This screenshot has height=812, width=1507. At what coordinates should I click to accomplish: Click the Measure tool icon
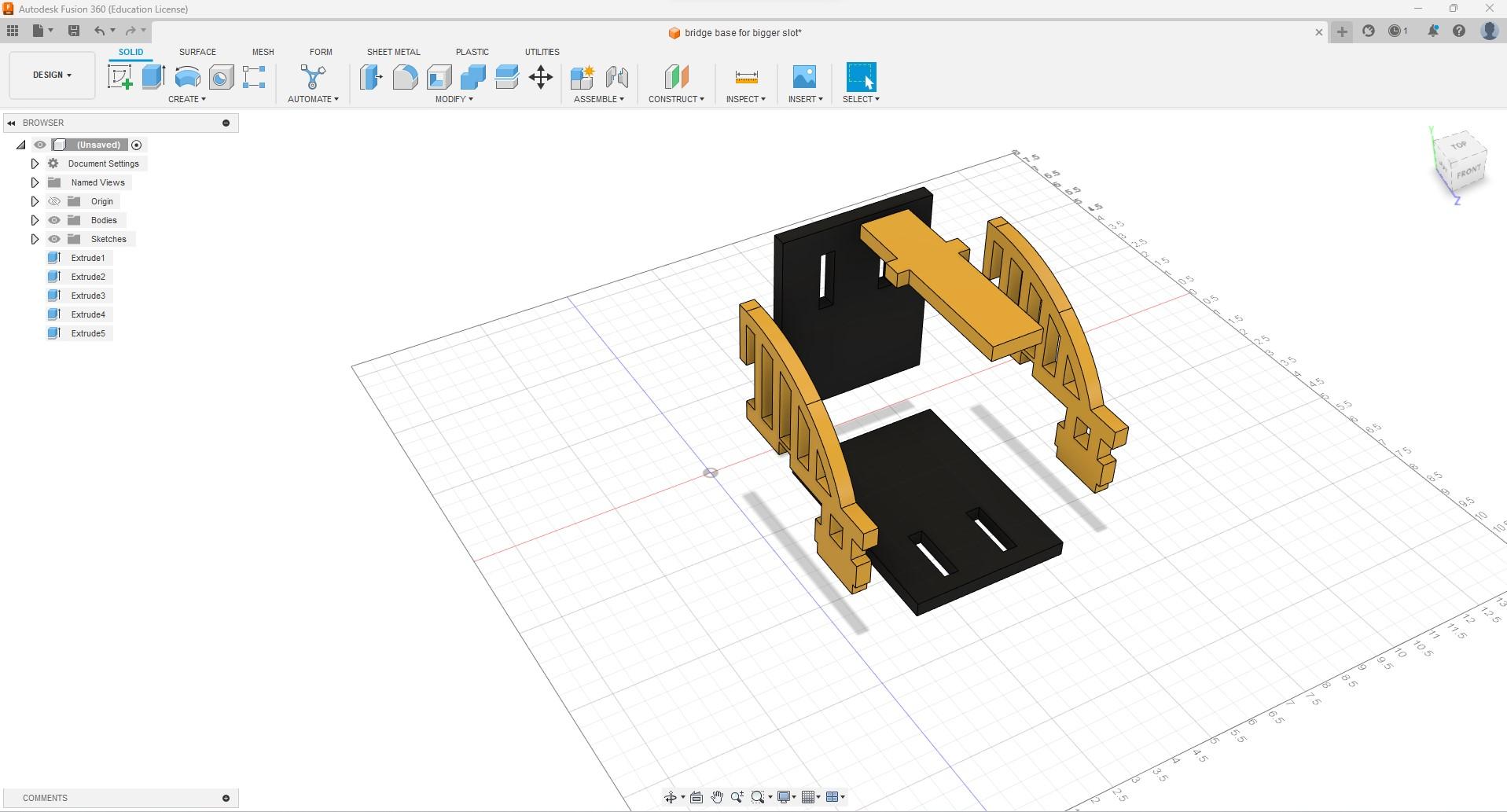tap(746, 77)
